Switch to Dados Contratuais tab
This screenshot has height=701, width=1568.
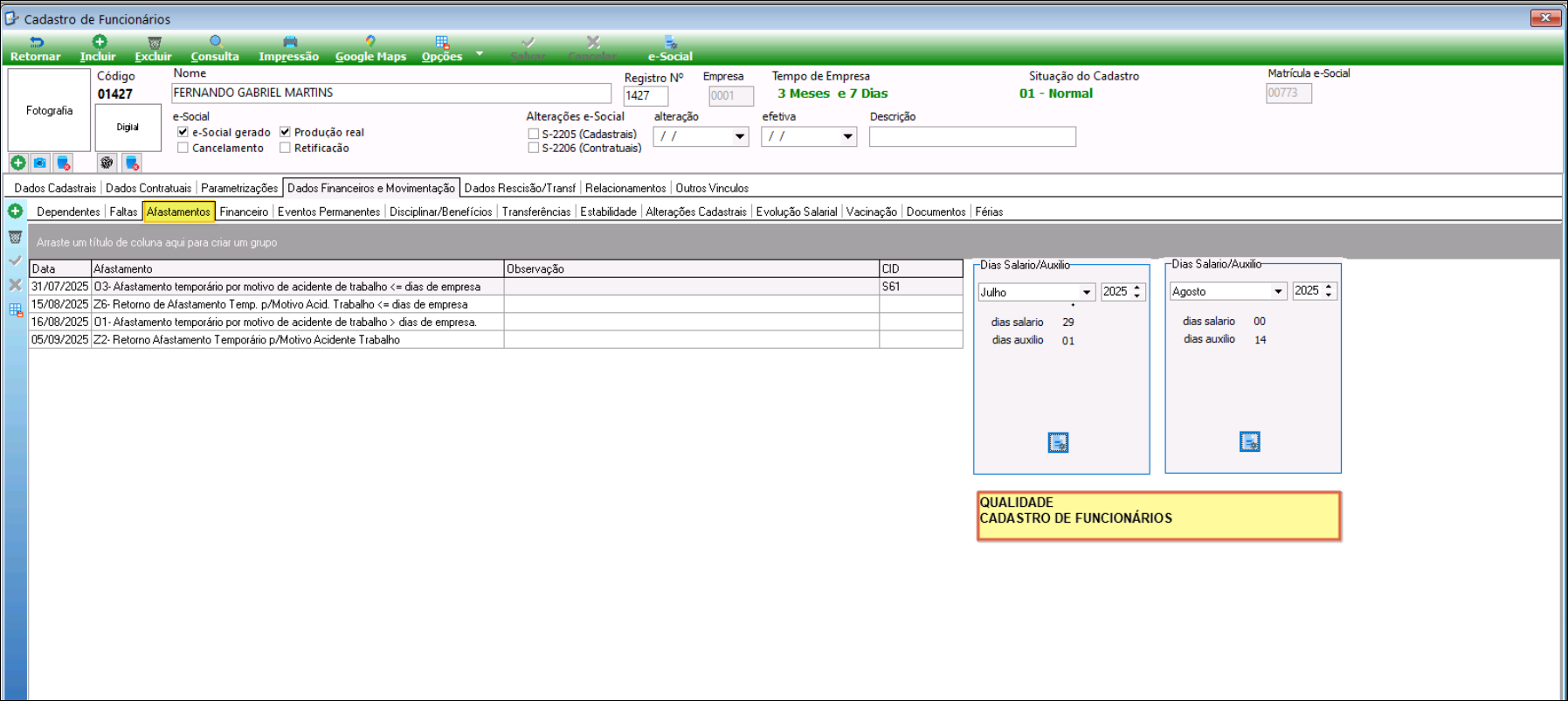click(x=149, y=188)
